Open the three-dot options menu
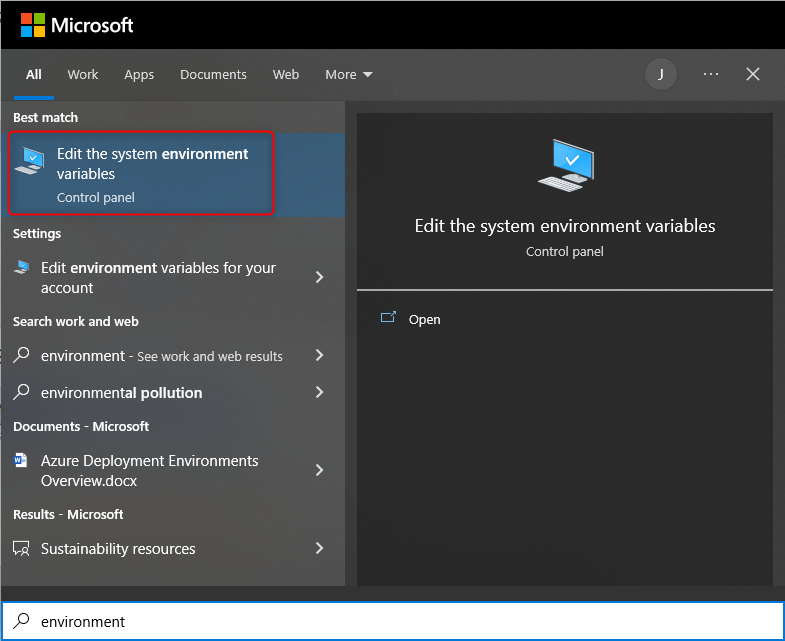 [x=711, y=74]
